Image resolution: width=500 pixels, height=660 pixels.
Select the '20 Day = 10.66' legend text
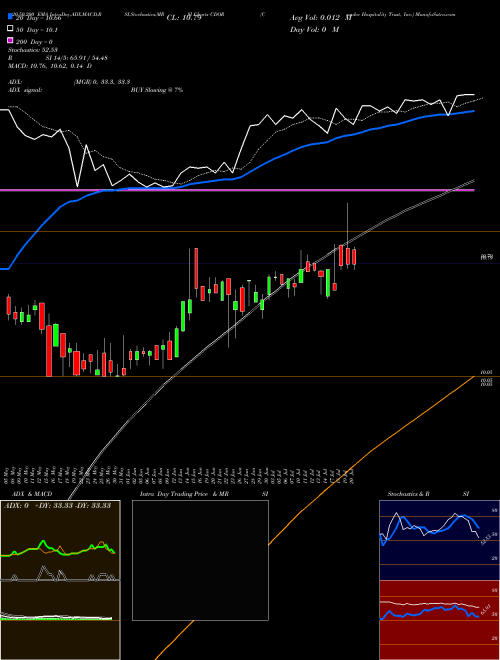click(x=39, y=18)
